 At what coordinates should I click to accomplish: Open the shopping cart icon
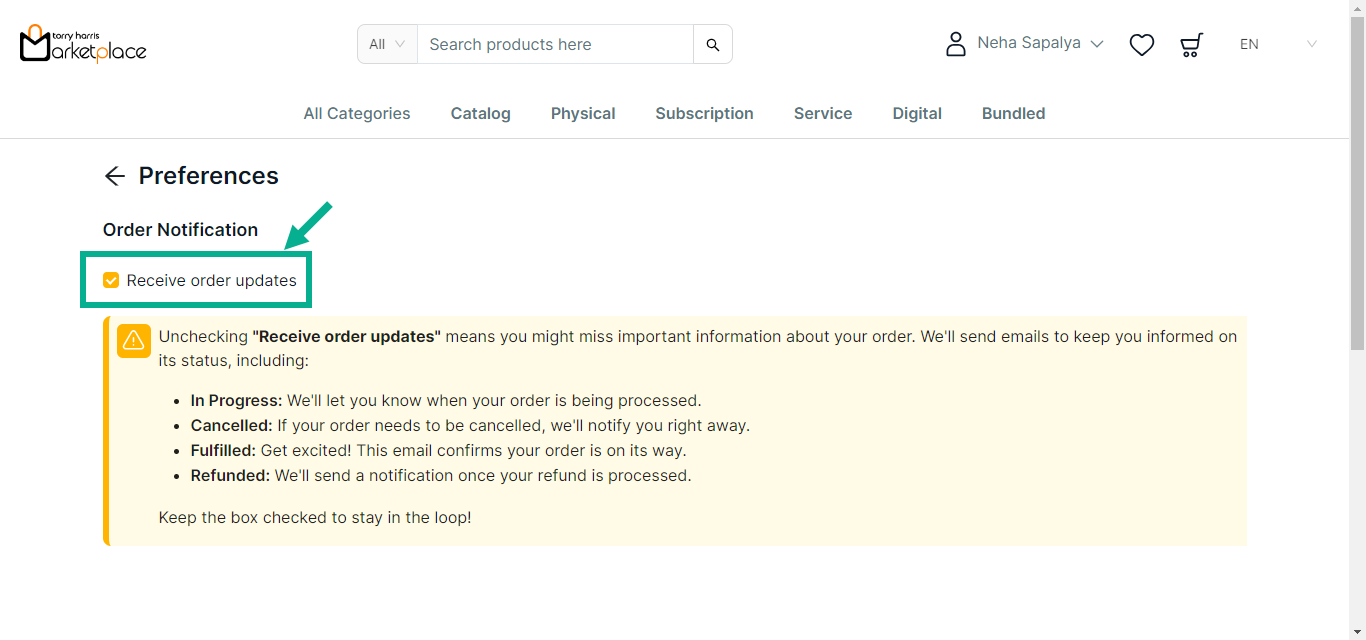click(1190, 45)
